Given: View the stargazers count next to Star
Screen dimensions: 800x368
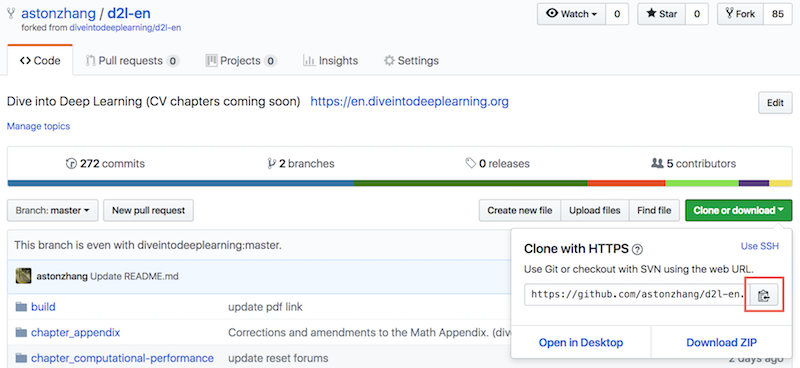Looking at the screenshot, I should tap(696, 14).
